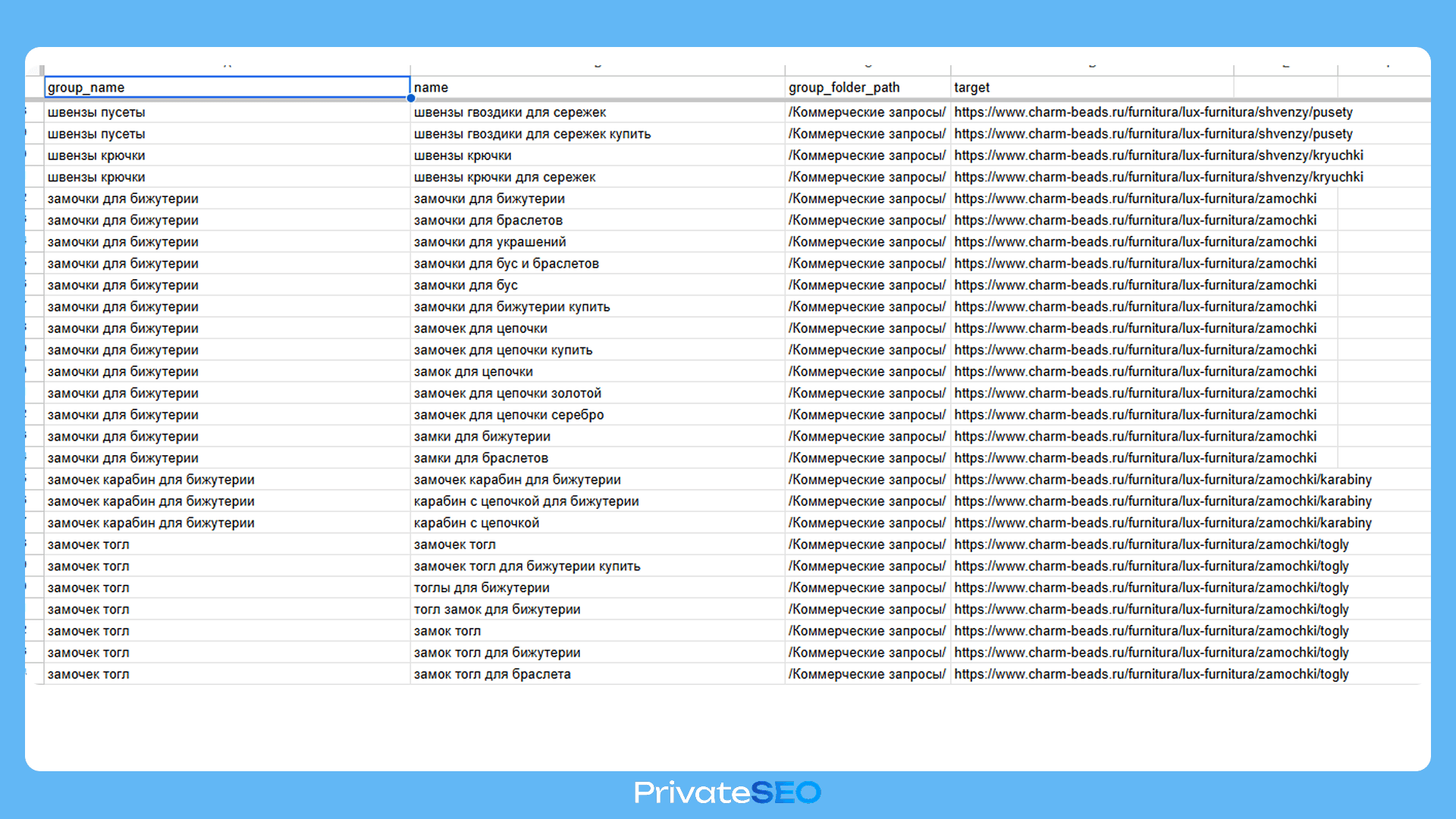Select group_name cell in 'швензы крючки для сережек' row

96,177
